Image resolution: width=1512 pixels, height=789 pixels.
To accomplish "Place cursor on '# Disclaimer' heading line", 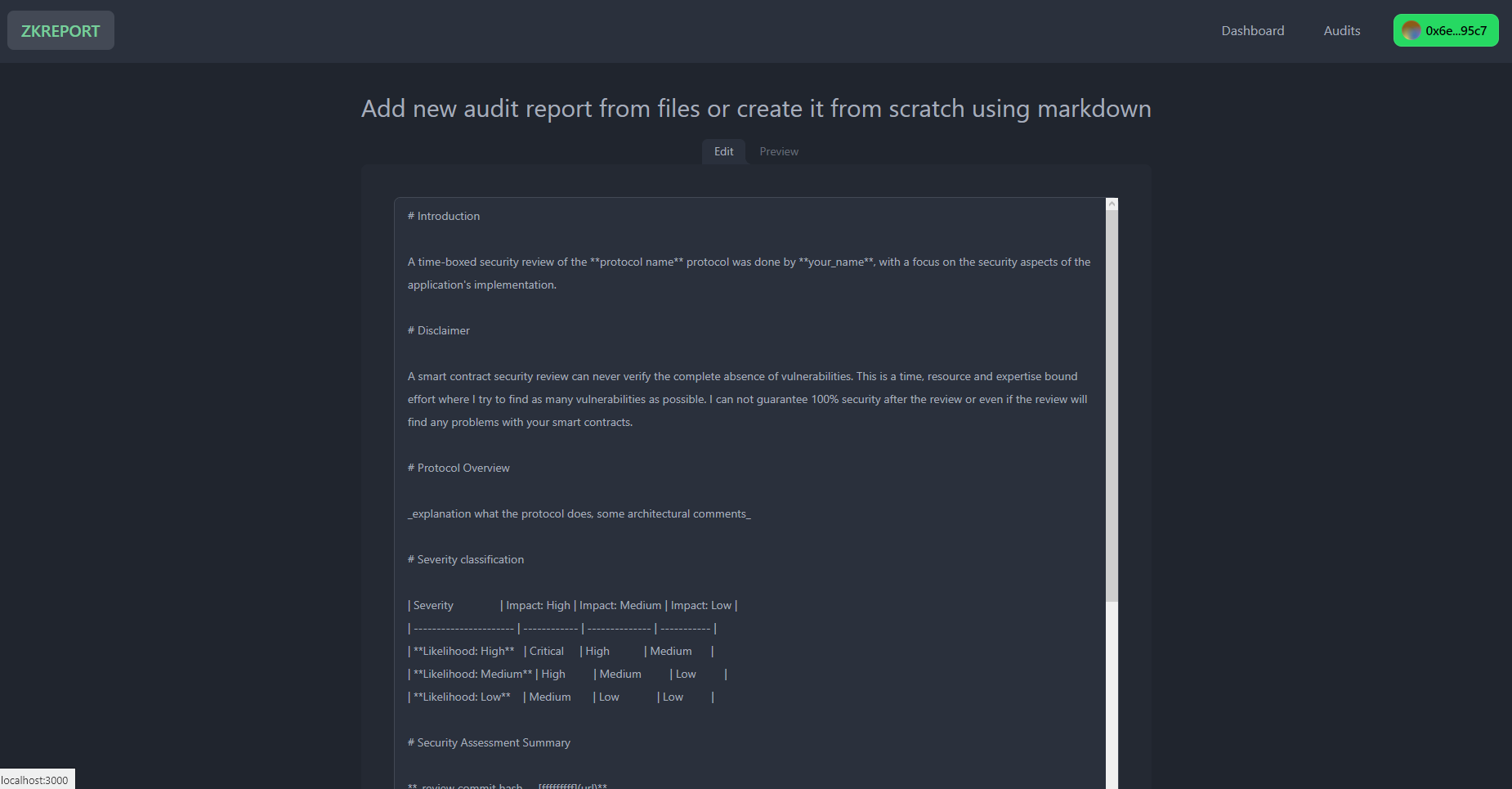I will 439,330.
